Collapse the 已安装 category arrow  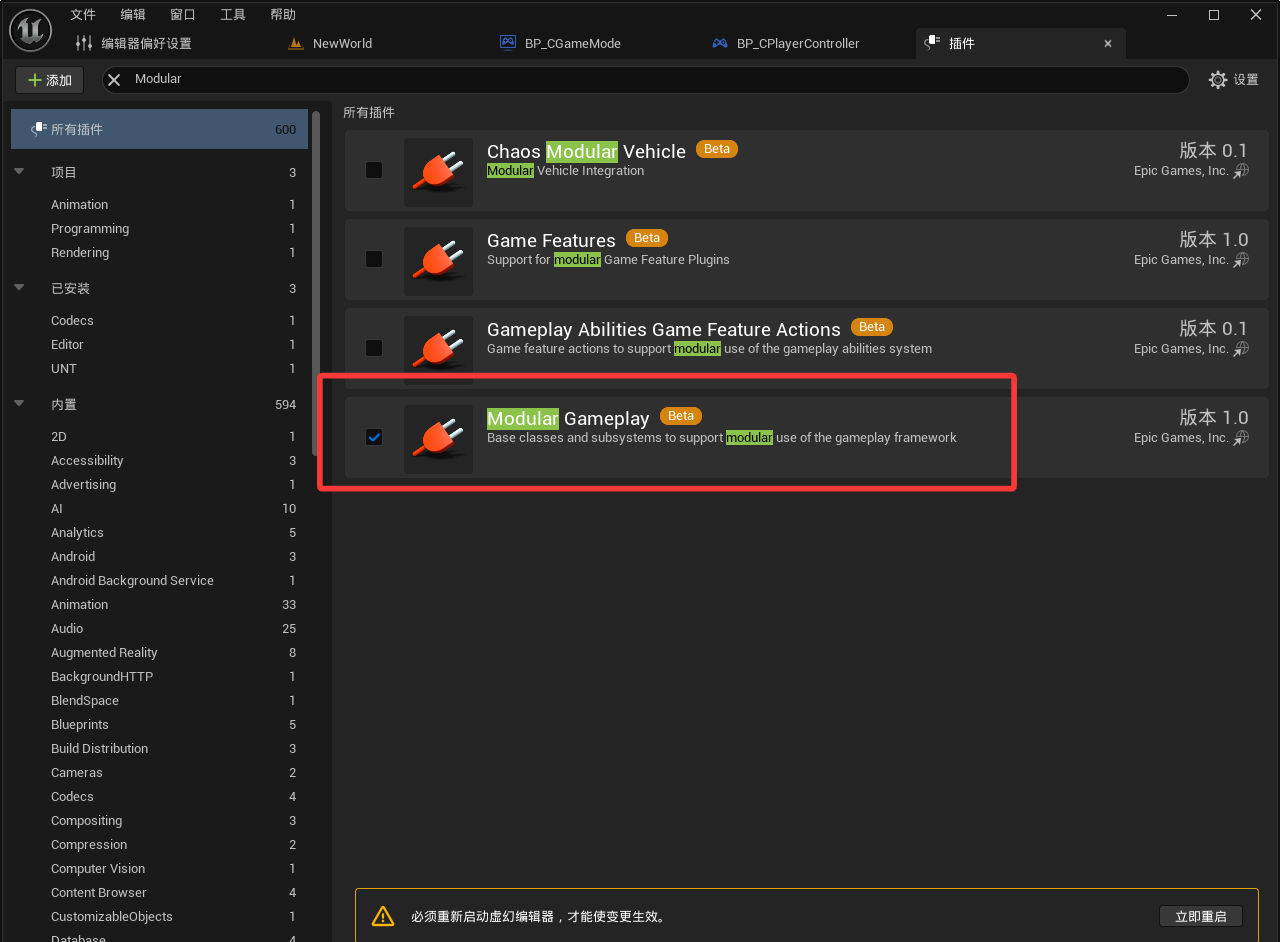point(19,288)
